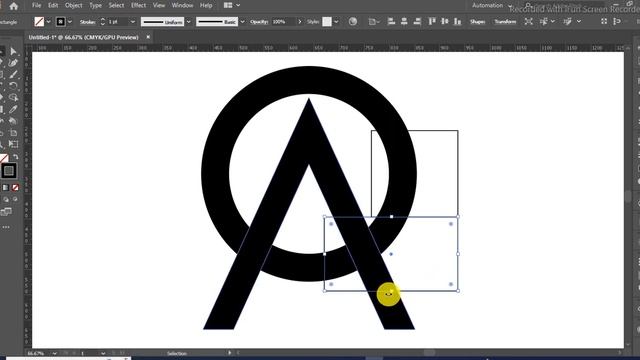
Task: Click the toolbox fill swatch (none)
Action: [4, 159]
